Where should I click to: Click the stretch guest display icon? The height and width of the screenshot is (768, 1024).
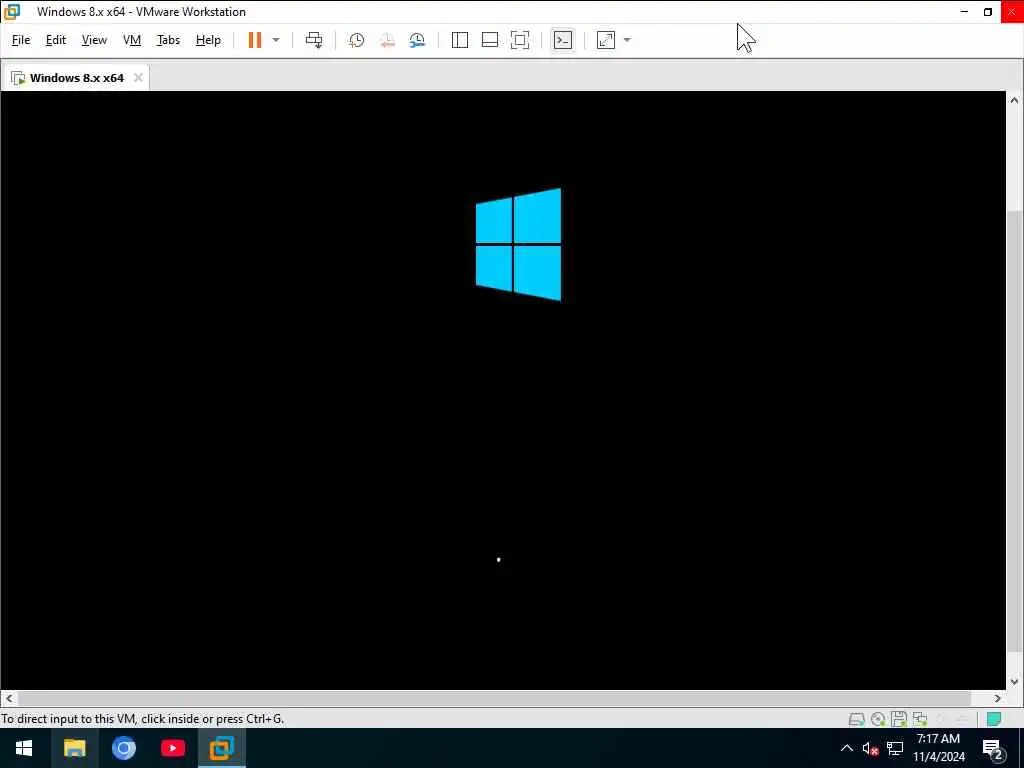click(606, 40)
